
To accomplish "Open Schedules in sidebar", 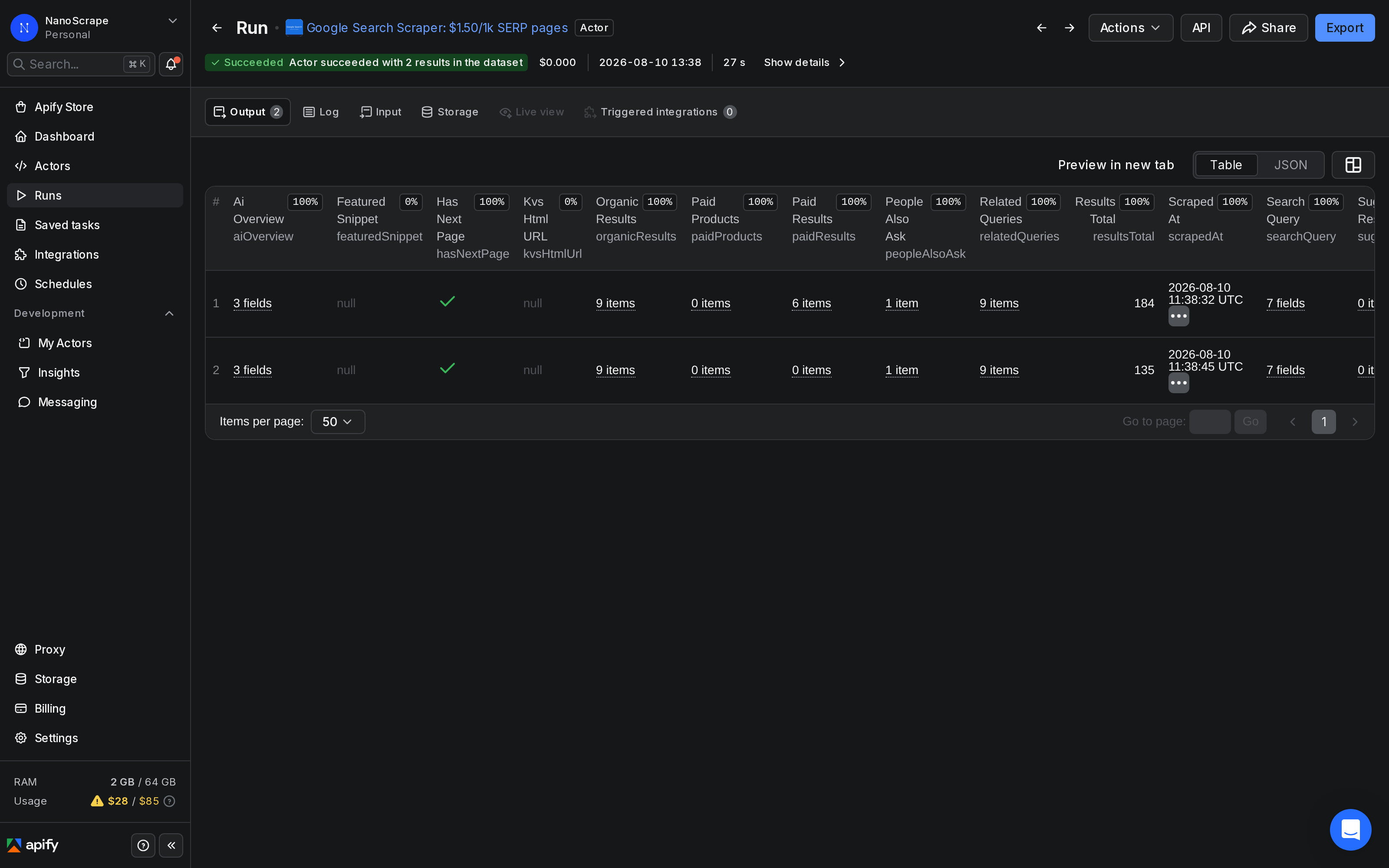I will pos(95,284).
